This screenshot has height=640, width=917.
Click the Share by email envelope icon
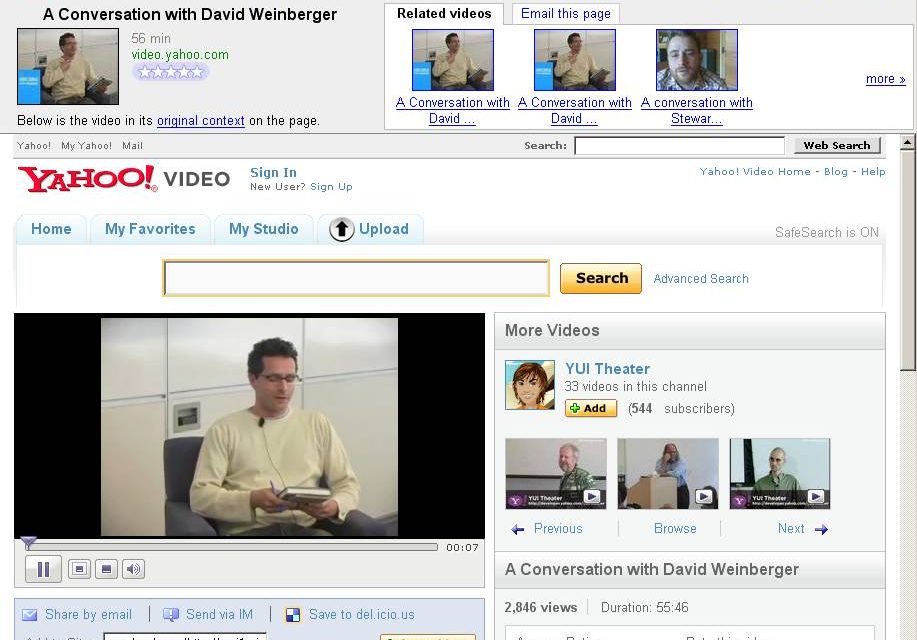(x=29, y=615)
